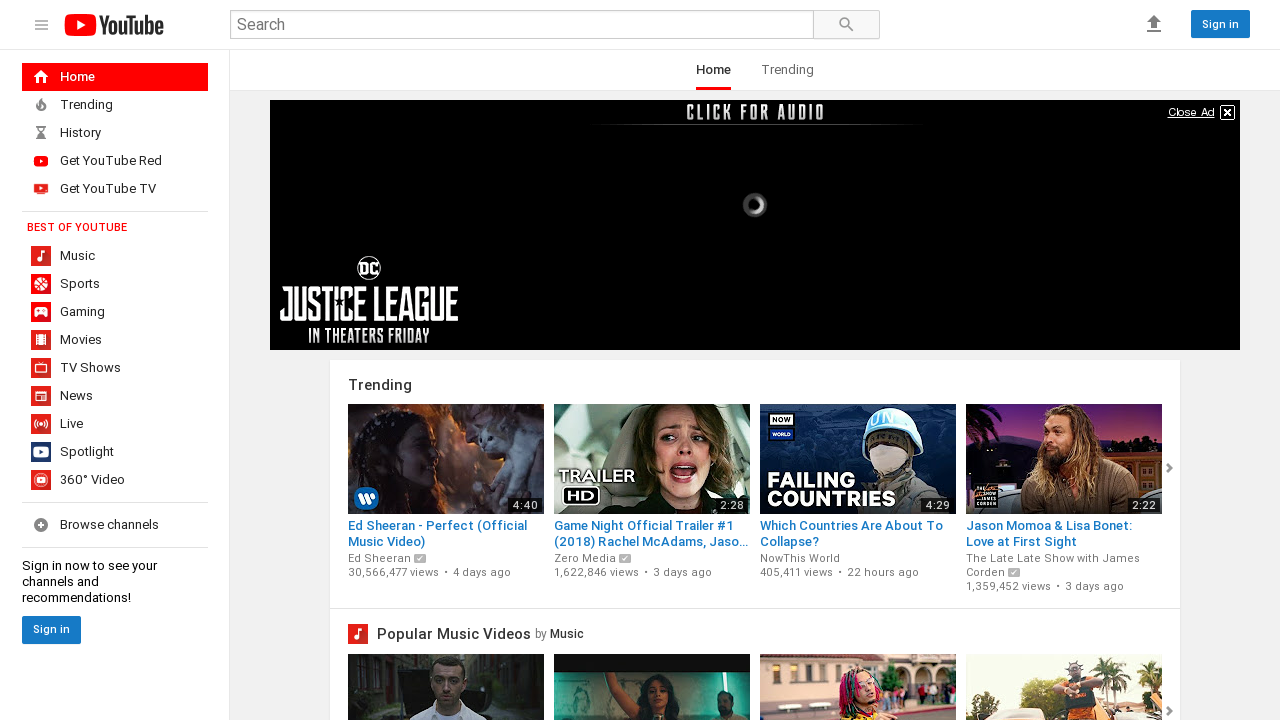Click the Justice League ad banner
Viewport: 1280px width, 720px height.
coord(755,225)
